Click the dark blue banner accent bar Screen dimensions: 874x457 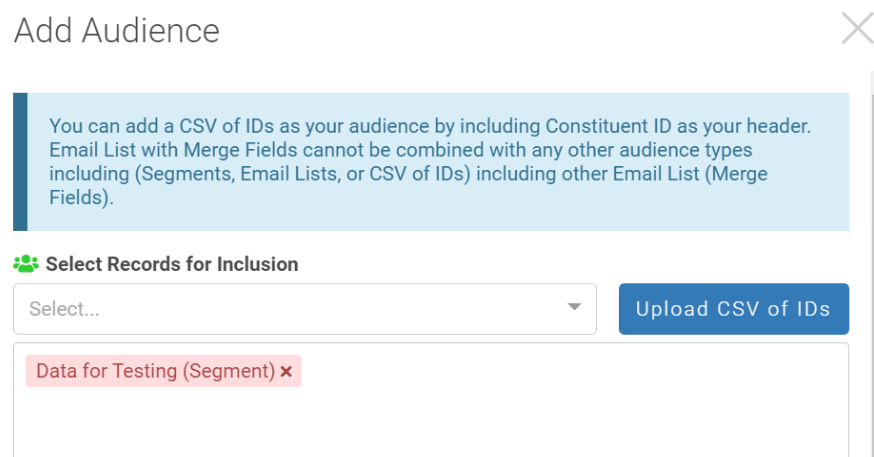point(20,162)
